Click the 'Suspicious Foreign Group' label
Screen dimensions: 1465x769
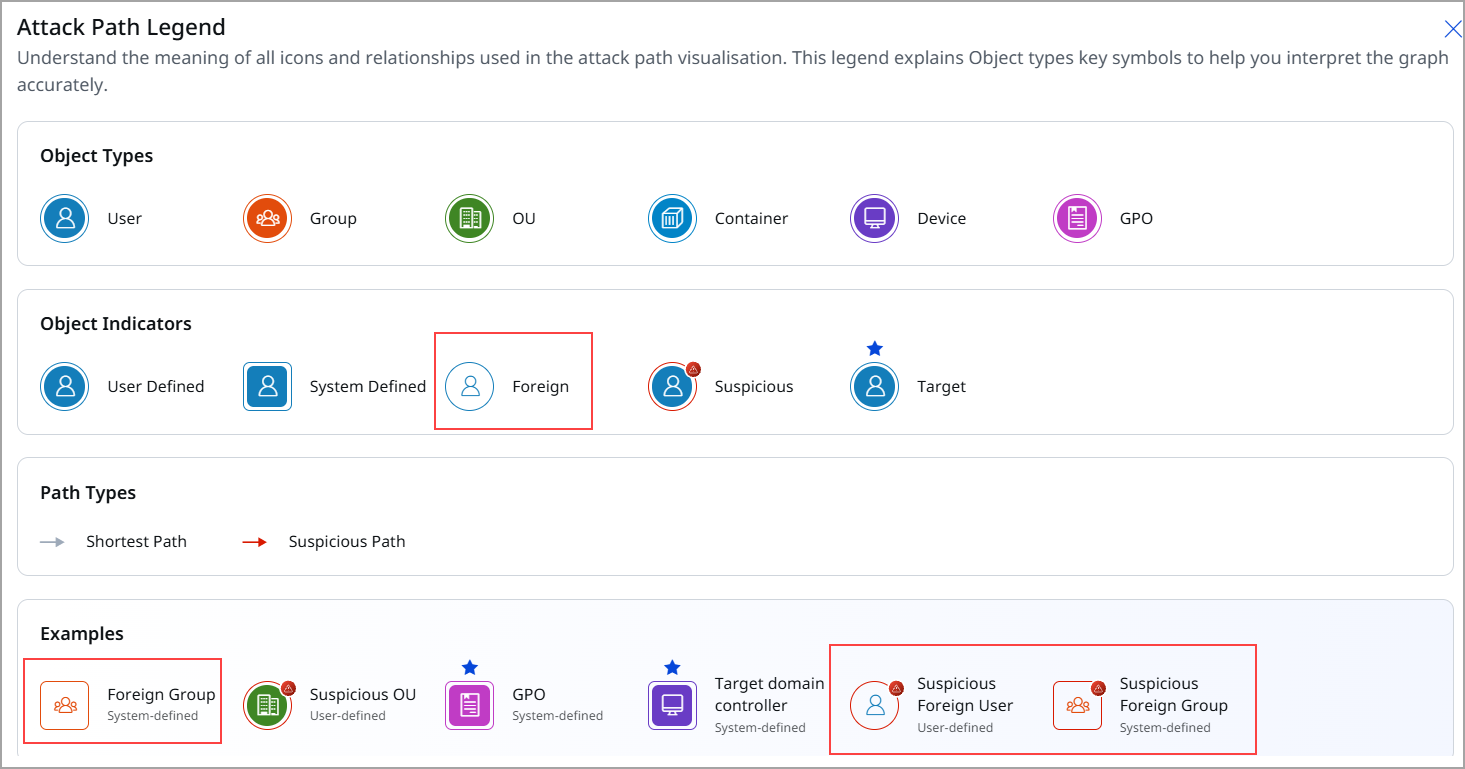(1173, 695)
